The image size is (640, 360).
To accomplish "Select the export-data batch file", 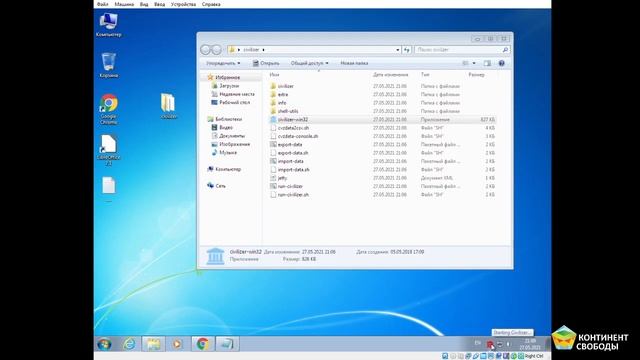I will (290, 144).
